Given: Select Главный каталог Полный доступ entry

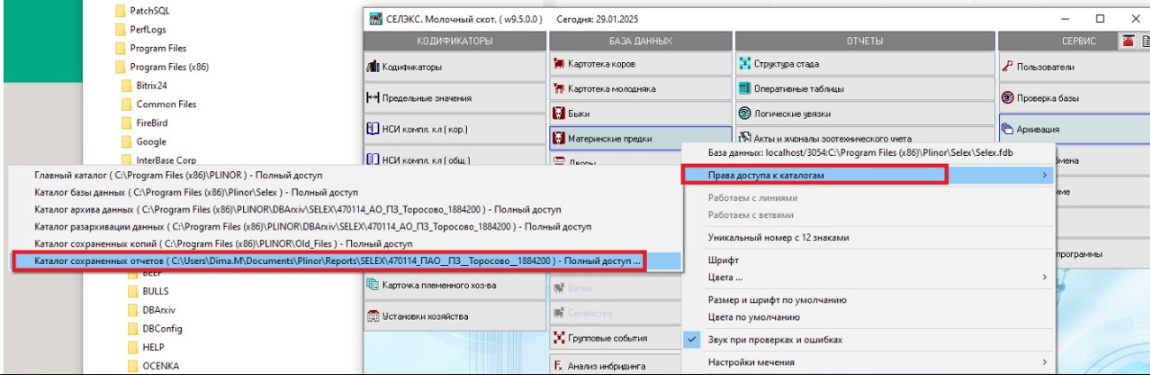Looking at the screenshot, I should [345, 176].
